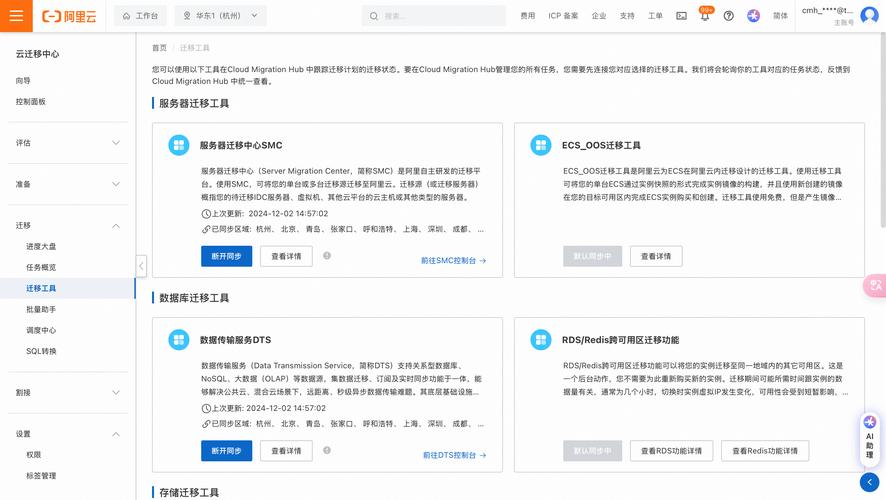Click the Alibaba Cloud logo
Screen dimensions: 886x500
click(69, 16)
